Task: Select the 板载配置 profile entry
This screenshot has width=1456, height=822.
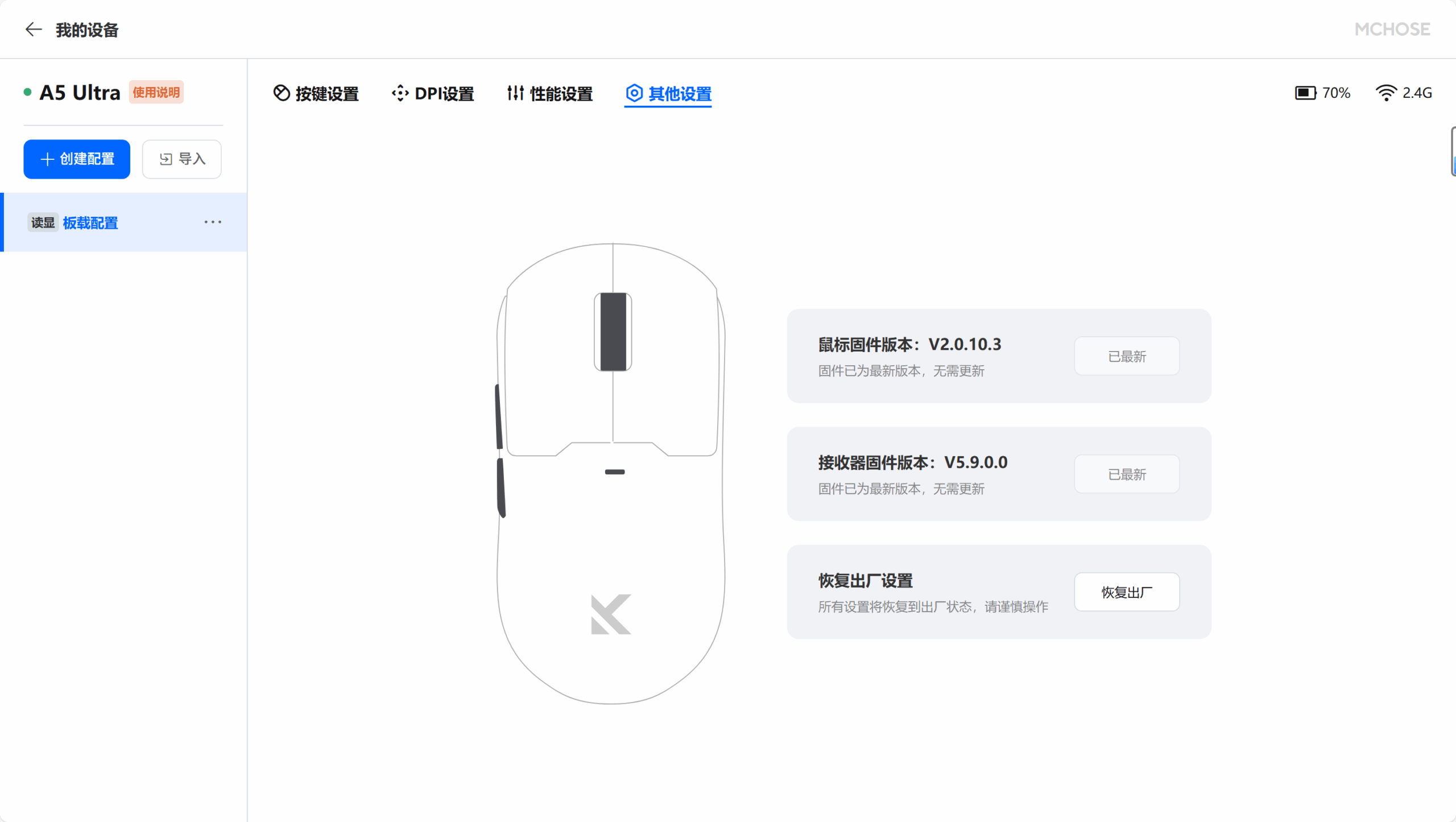Action: click(x=90, y=223)
